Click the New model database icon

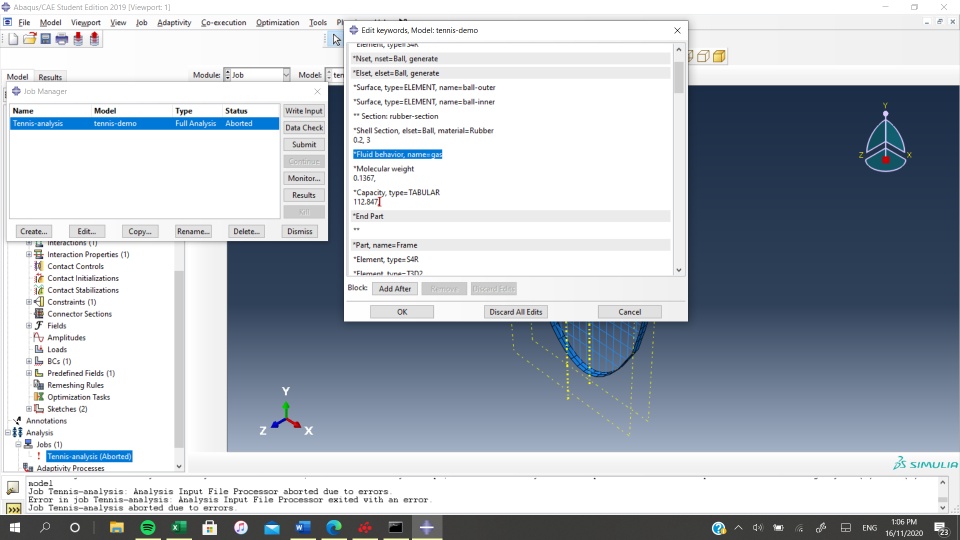point(13,39)
